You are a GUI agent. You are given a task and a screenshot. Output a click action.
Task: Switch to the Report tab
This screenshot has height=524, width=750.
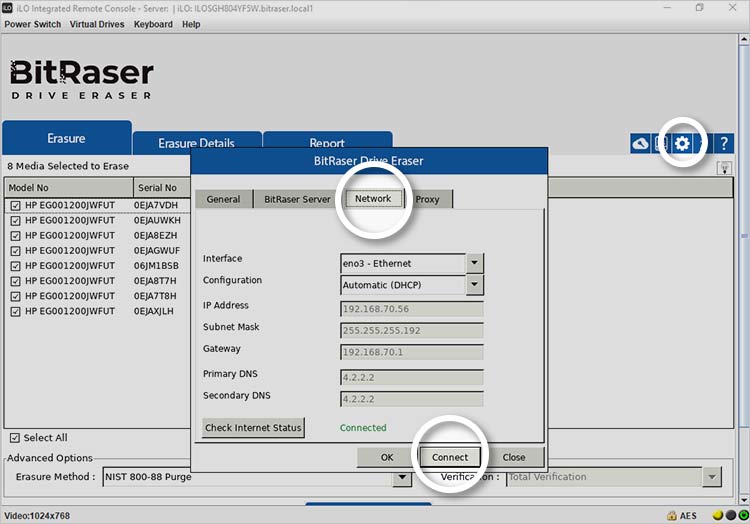[x=327, y=142]
